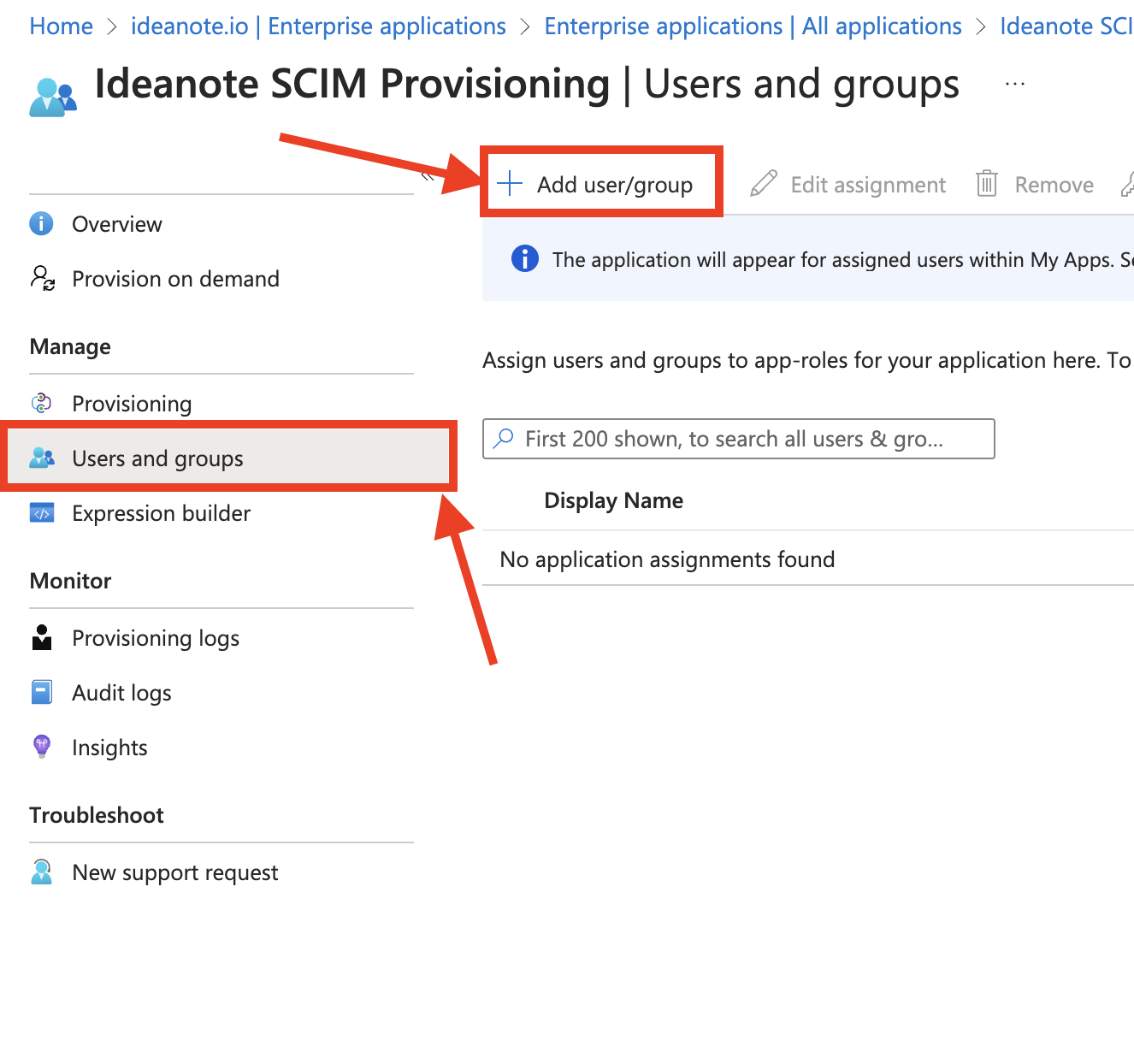Click the plus icon for Add user/group
Screen dimensions: 1134x1064
(x=510, y=184)
